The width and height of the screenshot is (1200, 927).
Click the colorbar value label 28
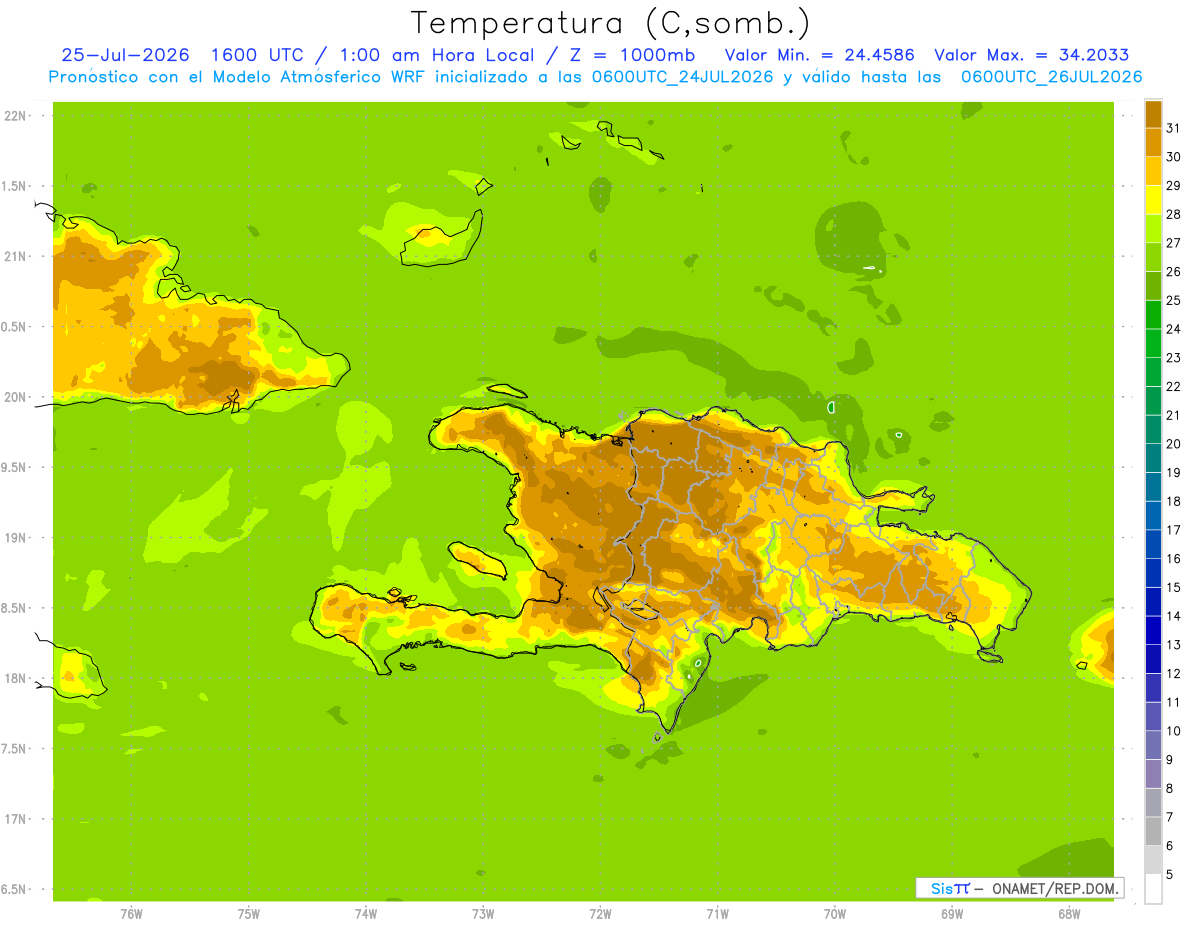[1173, 214]
